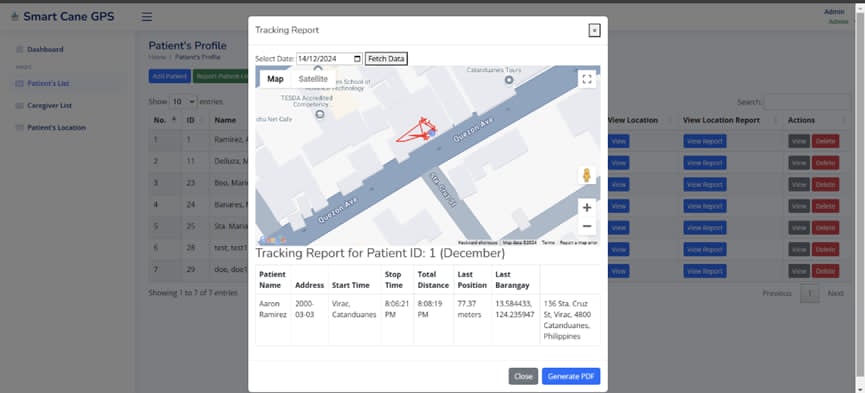
Task: Zoom out on the map
Action: pos(587,226)
